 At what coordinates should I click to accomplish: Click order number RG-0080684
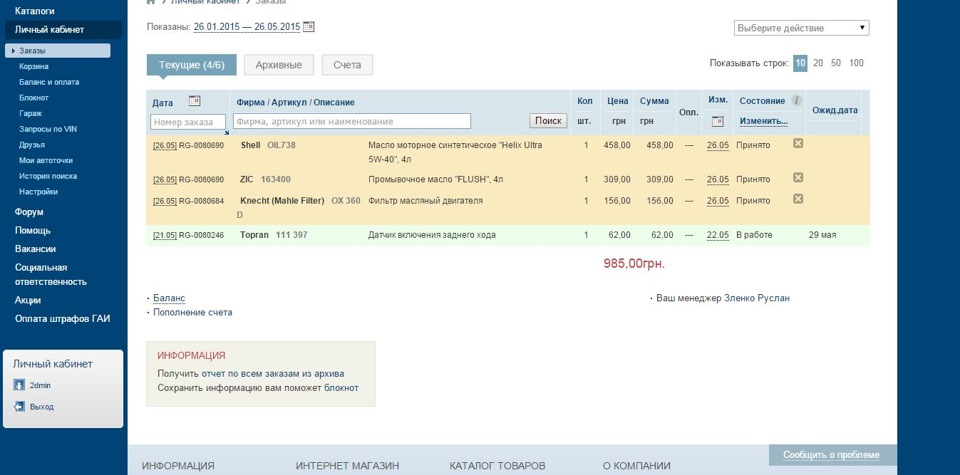(x=201, y=201)
